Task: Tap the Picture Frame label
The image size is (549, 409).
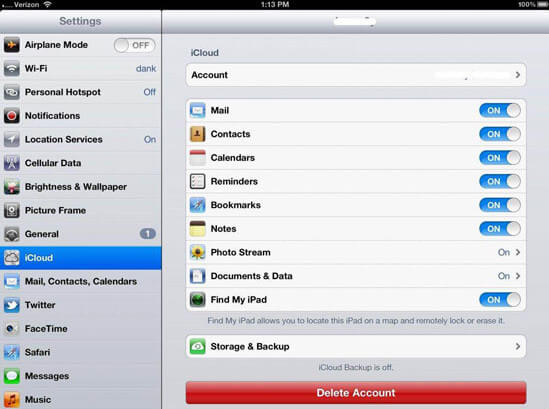Action: [55, 210]
